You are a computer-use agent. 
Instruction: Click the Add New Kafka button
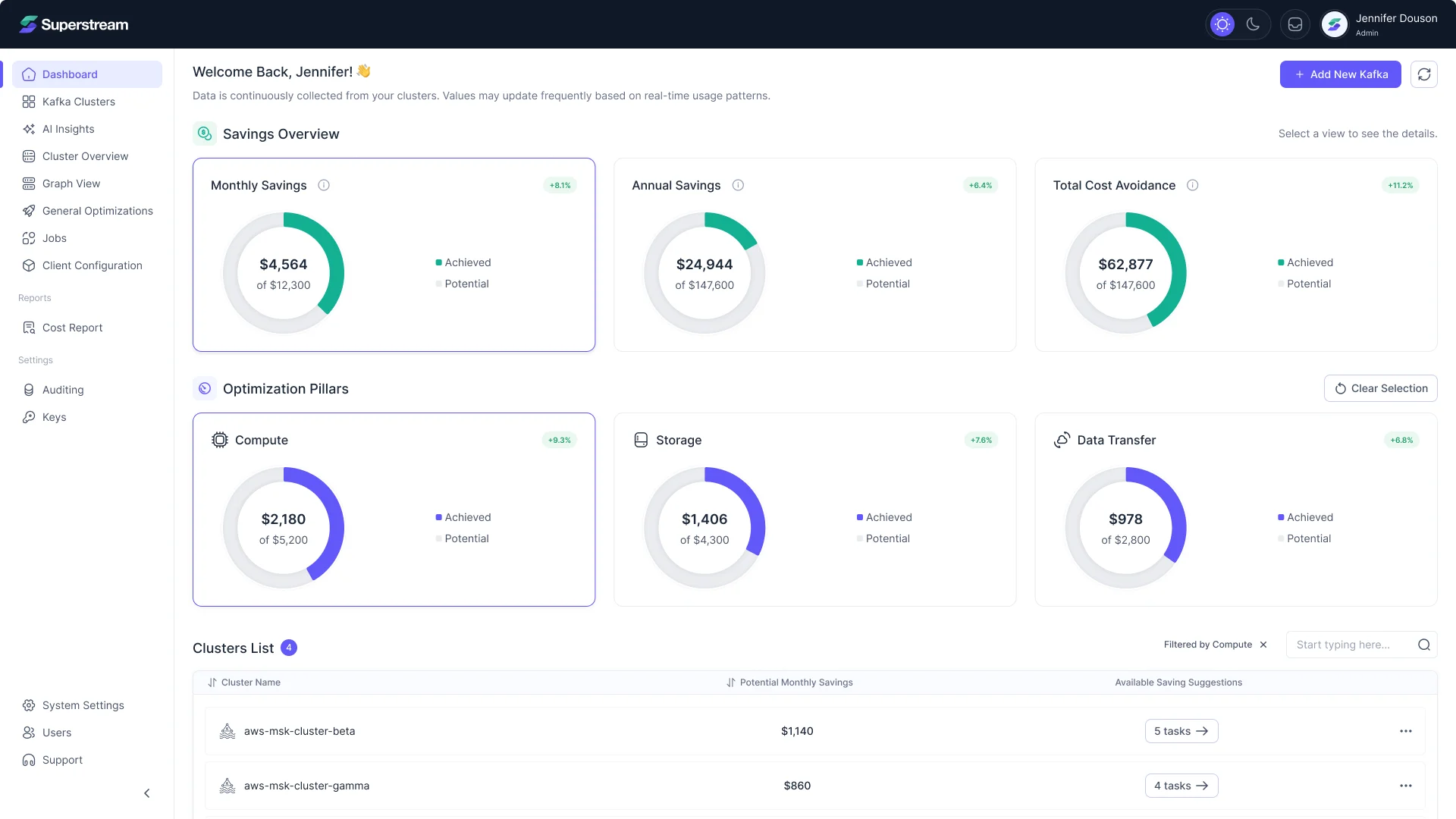(1341, 74)
